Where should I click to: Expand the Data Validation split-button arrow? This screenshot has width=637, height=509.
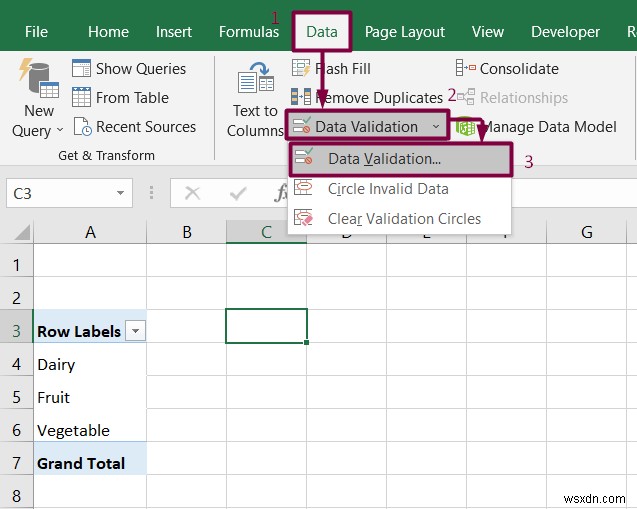tap(436, 126)
